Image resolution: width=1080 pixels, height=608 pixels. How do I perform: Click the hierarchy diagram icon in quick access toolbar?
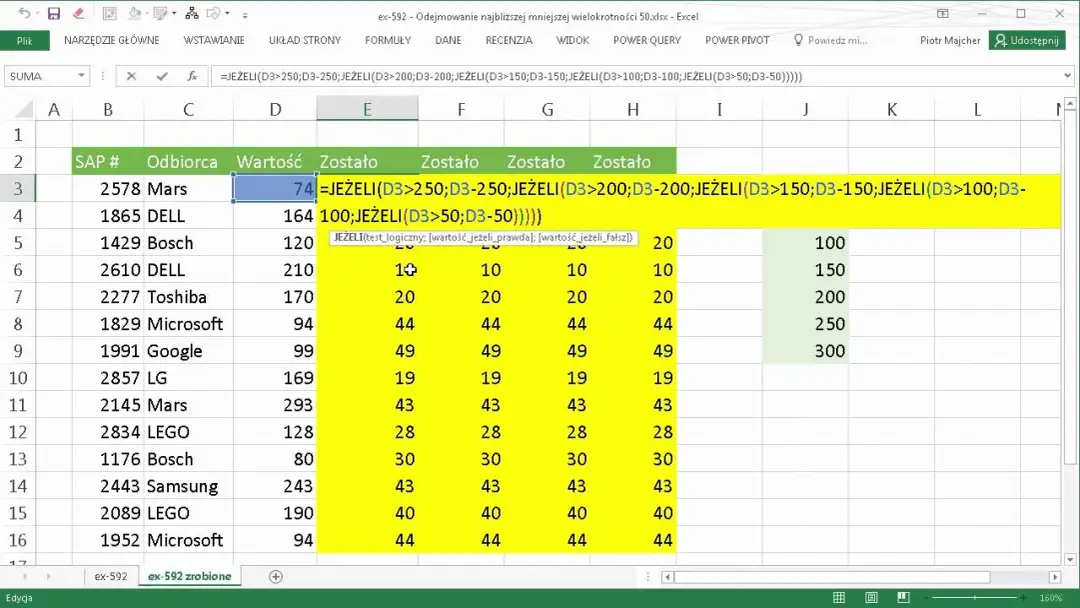point(190,14)
